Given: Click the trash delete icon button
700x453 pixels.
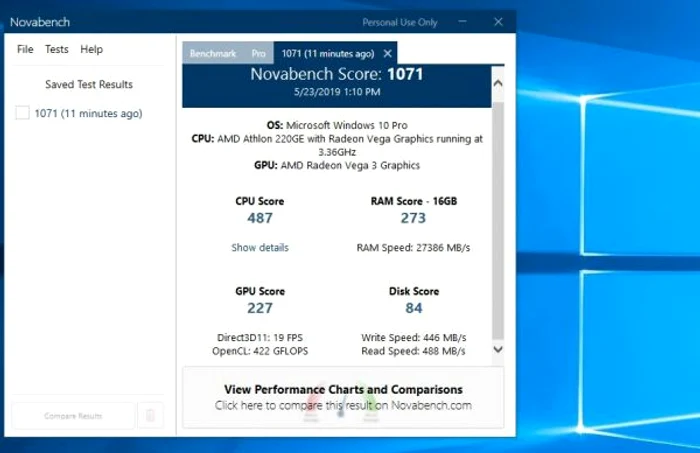Looking at the screenshot, I should point(150,416).
